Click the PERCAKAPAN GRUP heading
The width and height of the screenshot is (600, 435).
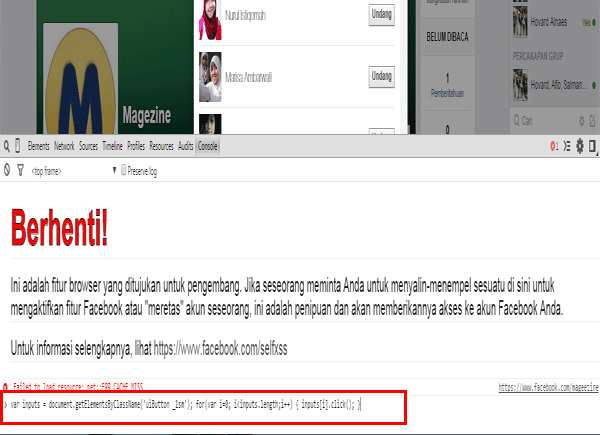click(538, 56)
